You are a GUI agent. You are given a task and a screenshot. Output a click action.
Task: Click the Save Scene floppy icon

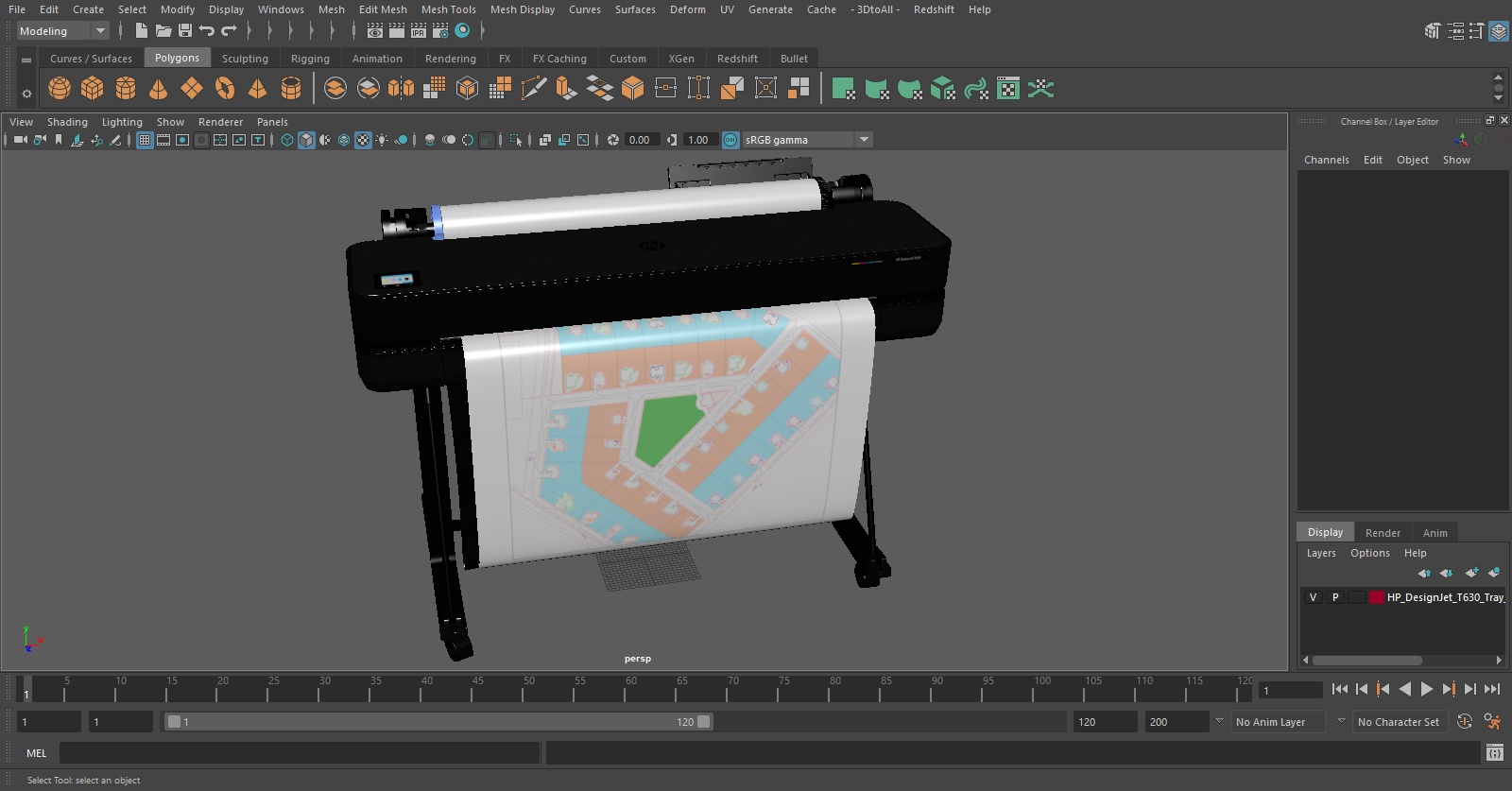coord(185,31)
